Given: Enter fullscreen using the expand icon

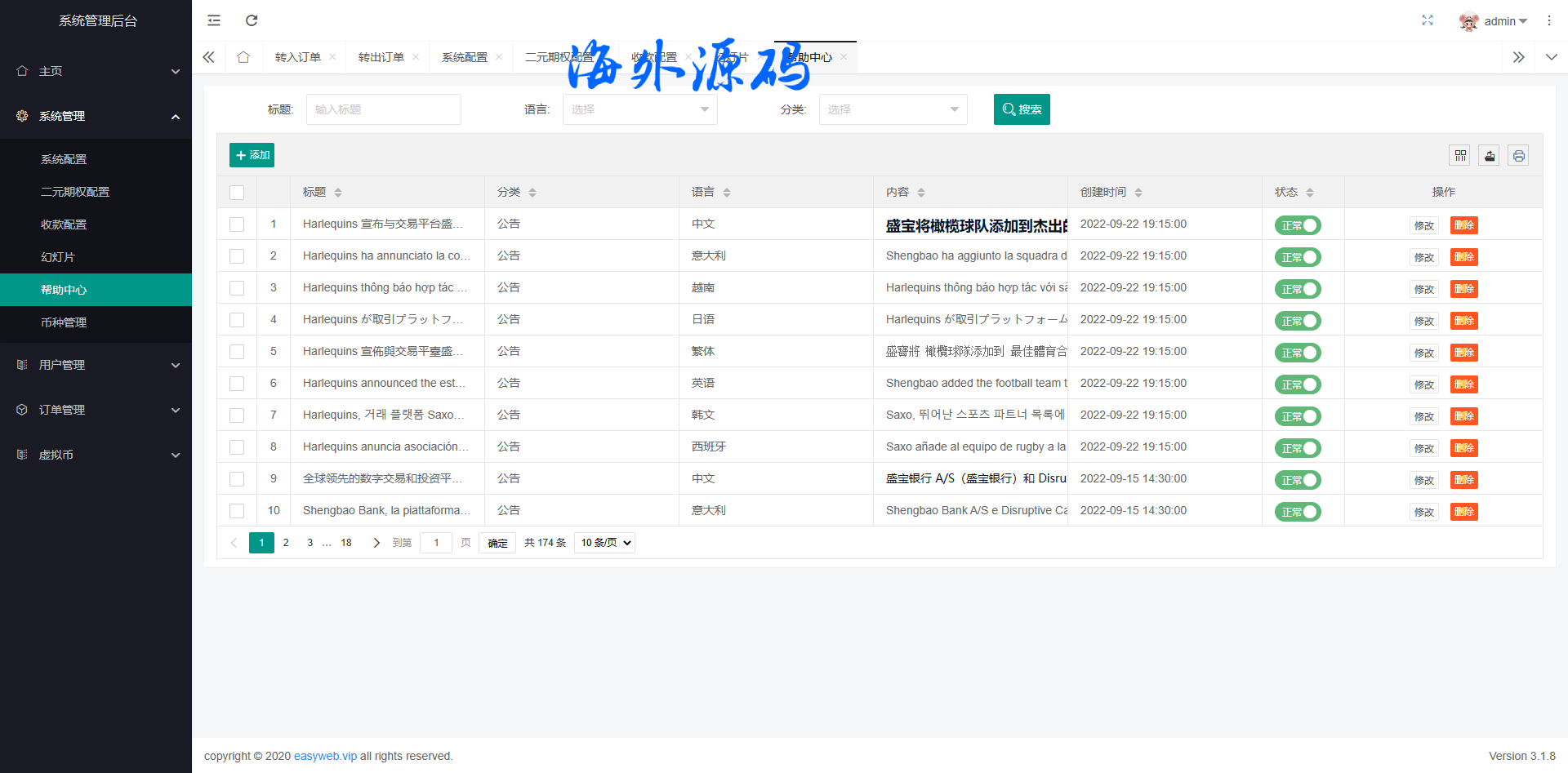Looking at the screenshot, I should tap(1427, 20).
